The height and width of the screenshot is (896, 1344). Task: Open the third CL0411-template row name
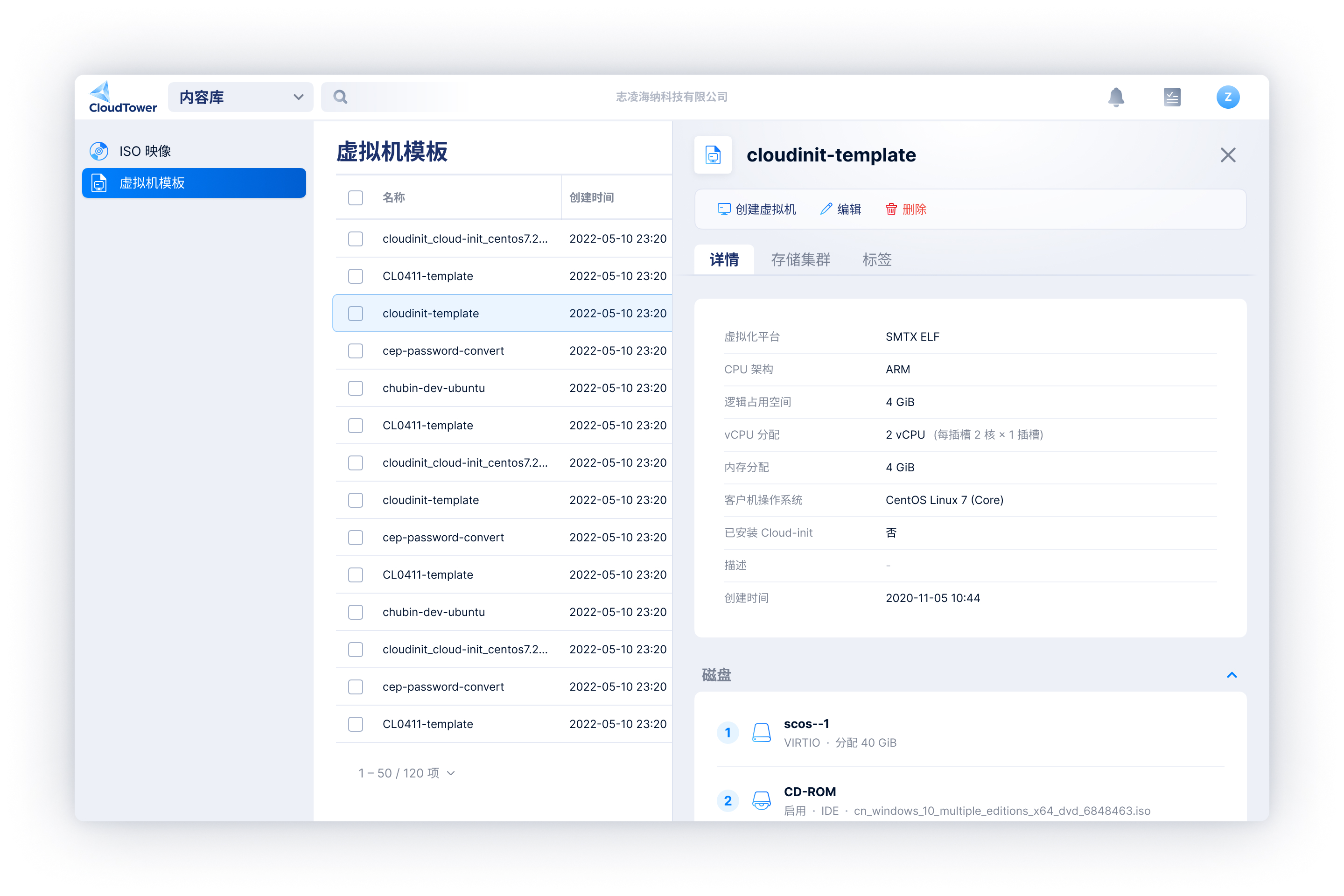click(x=427, y=575)
